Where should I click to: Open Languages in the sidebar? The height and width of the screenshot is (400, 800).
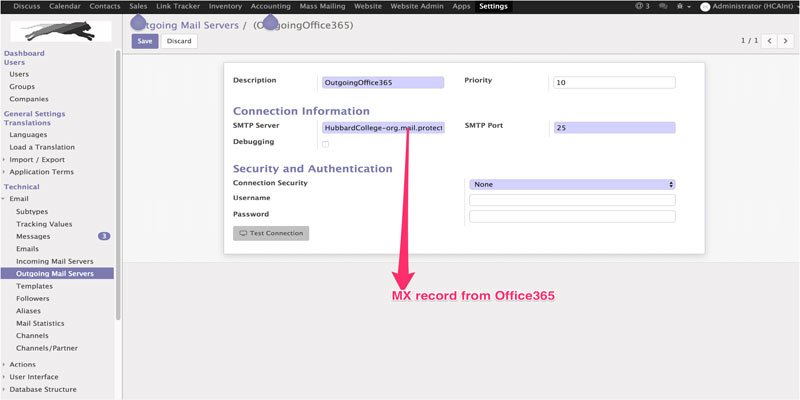(28, 135)
